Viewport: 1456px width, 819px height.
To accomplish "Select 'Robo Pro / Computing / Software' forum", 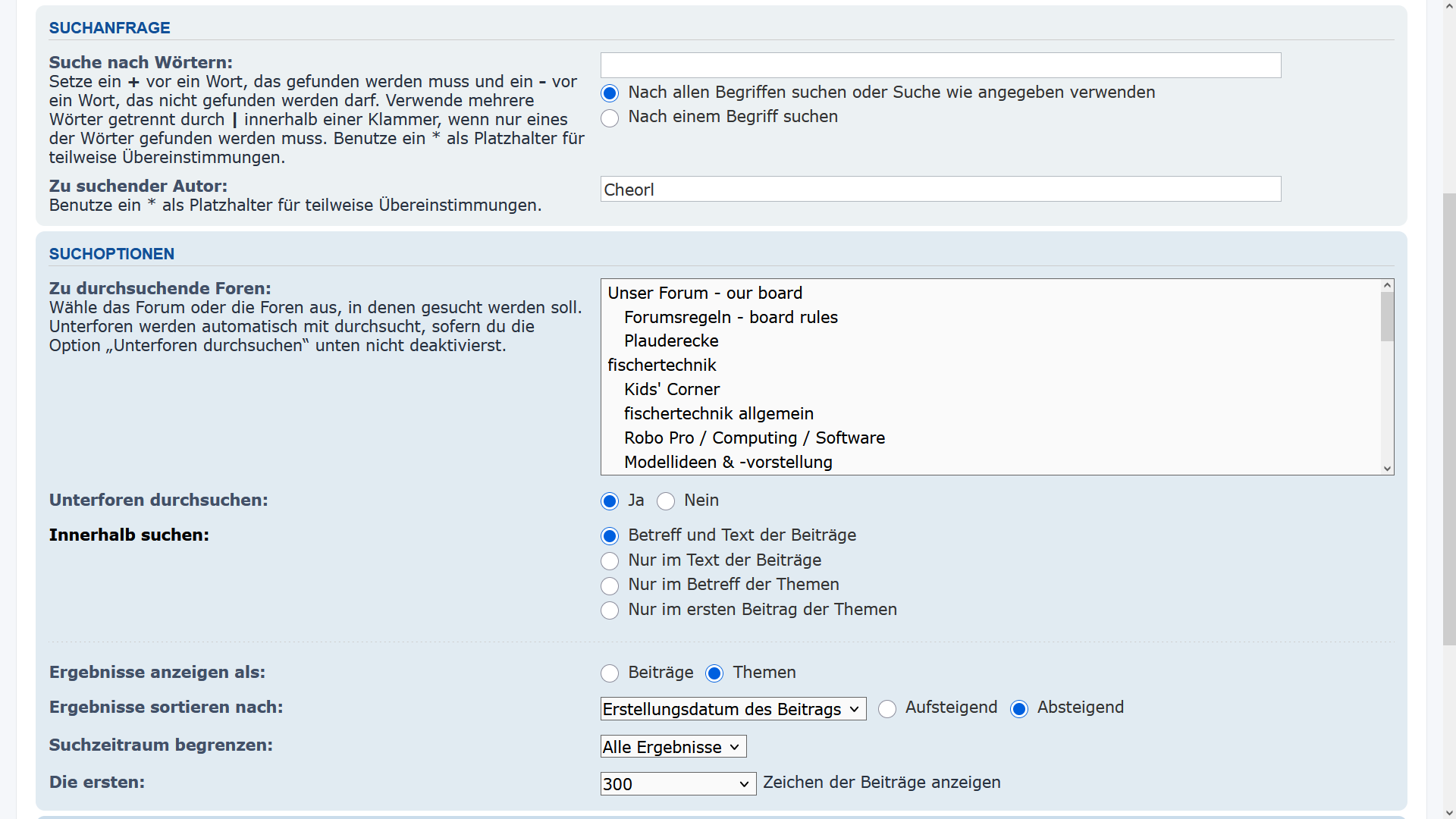I will [754, 438].
